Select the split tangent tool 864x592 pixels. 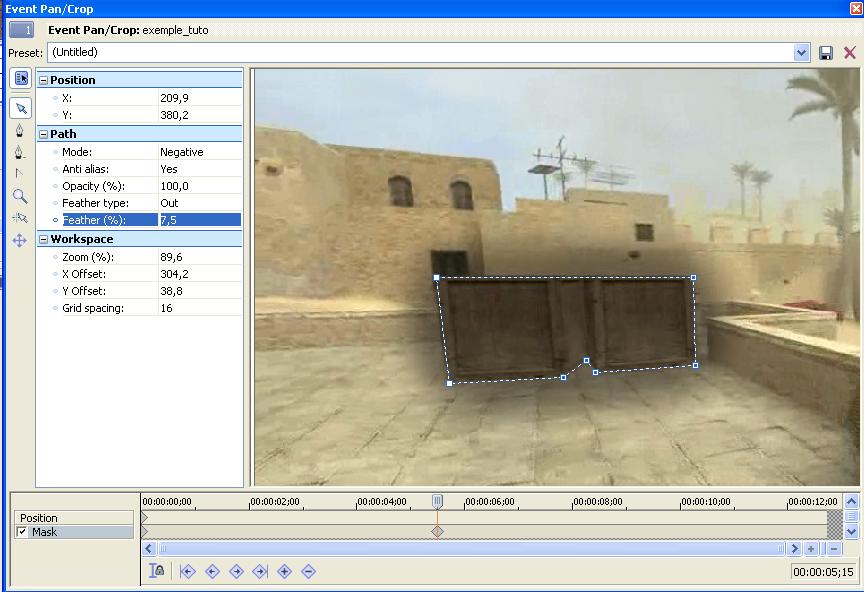click(x=20, y=174)
